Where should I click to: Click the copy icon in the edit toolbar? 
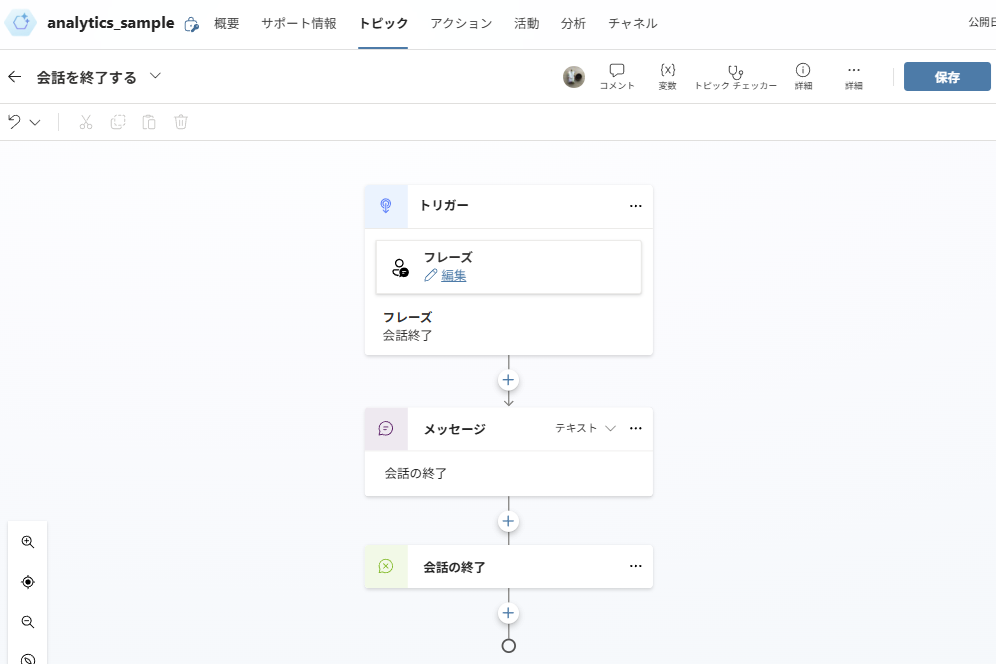click(118, 122)
